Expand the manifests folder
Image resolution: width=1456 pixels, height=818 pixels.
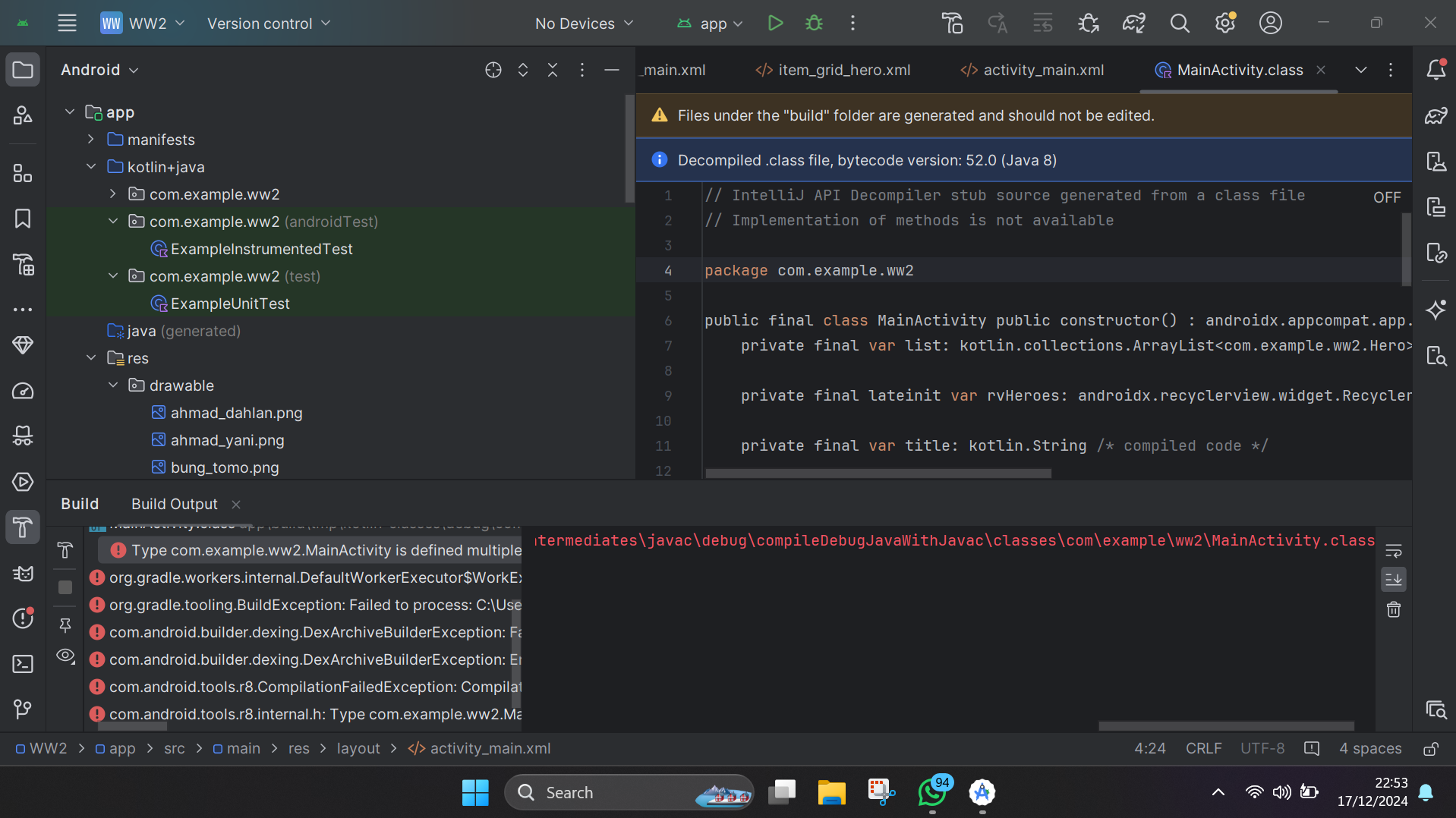(x=91, y=140)
